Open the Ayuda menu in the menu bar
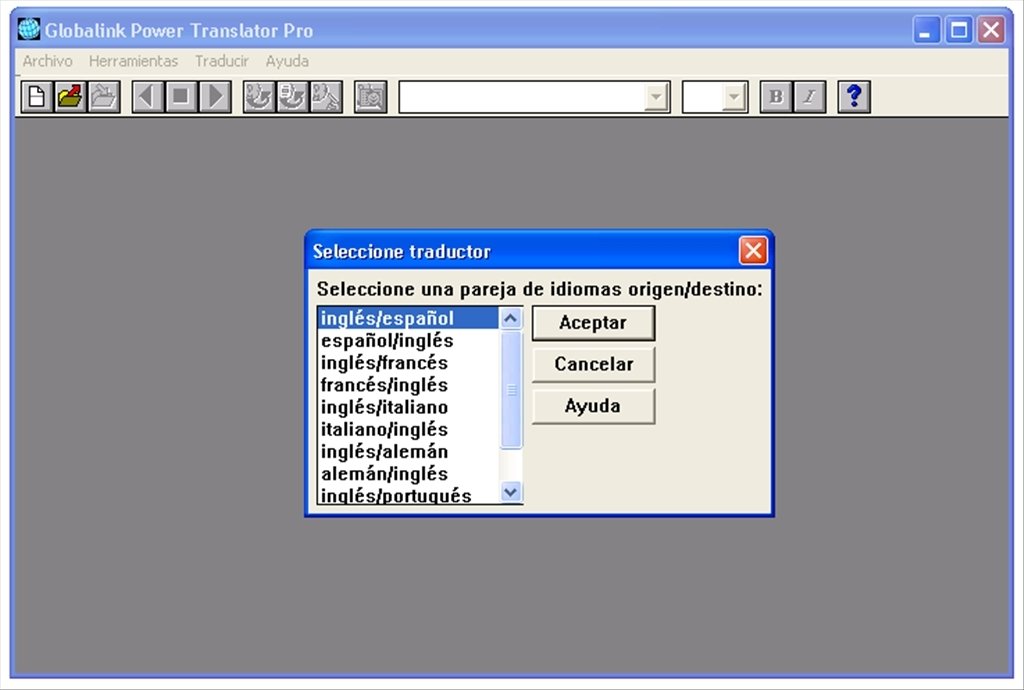Screen dimensions: 1024x690 287,61
